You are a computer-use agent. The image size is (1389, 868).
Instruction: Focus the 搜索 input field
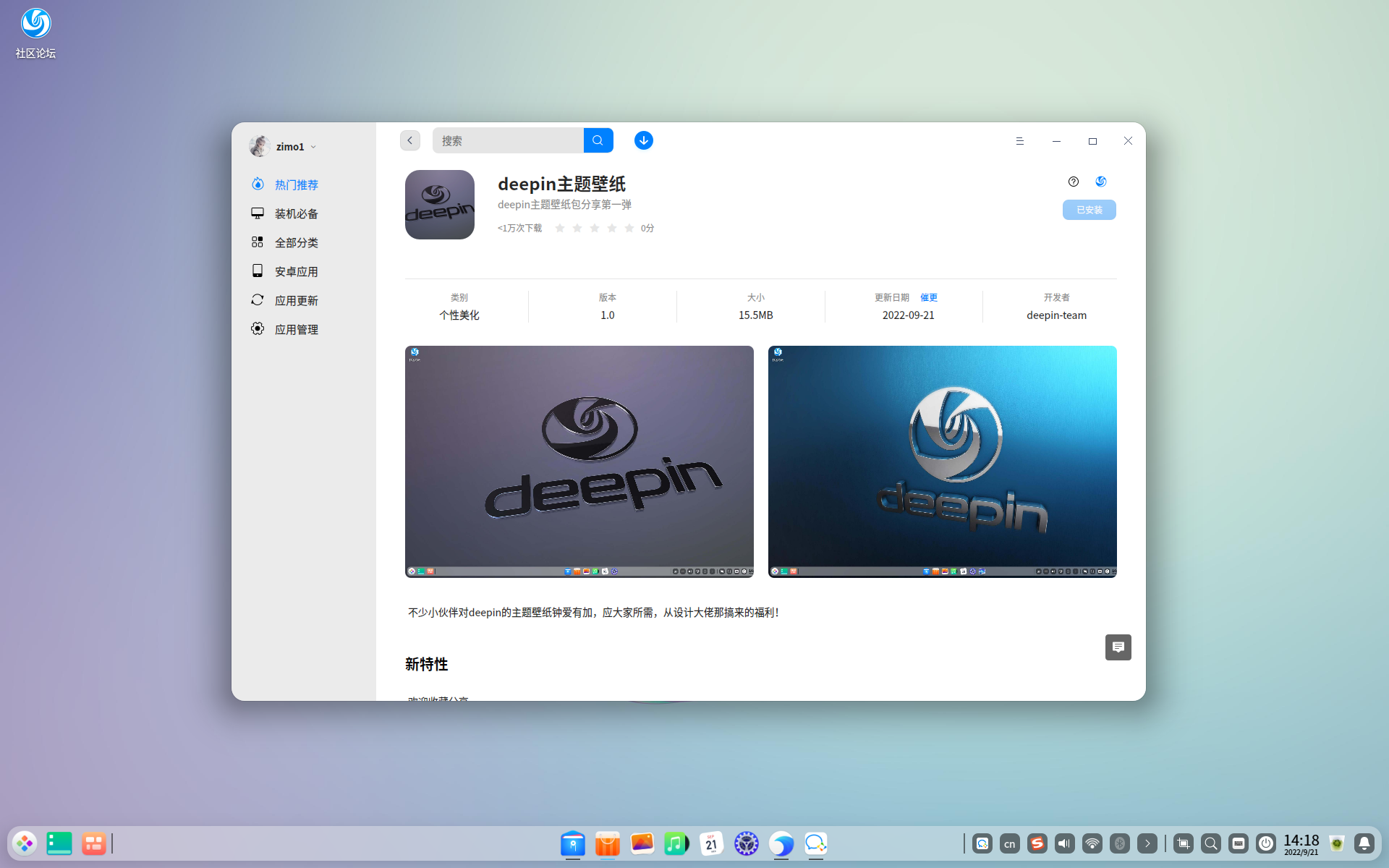pos(508,140)
